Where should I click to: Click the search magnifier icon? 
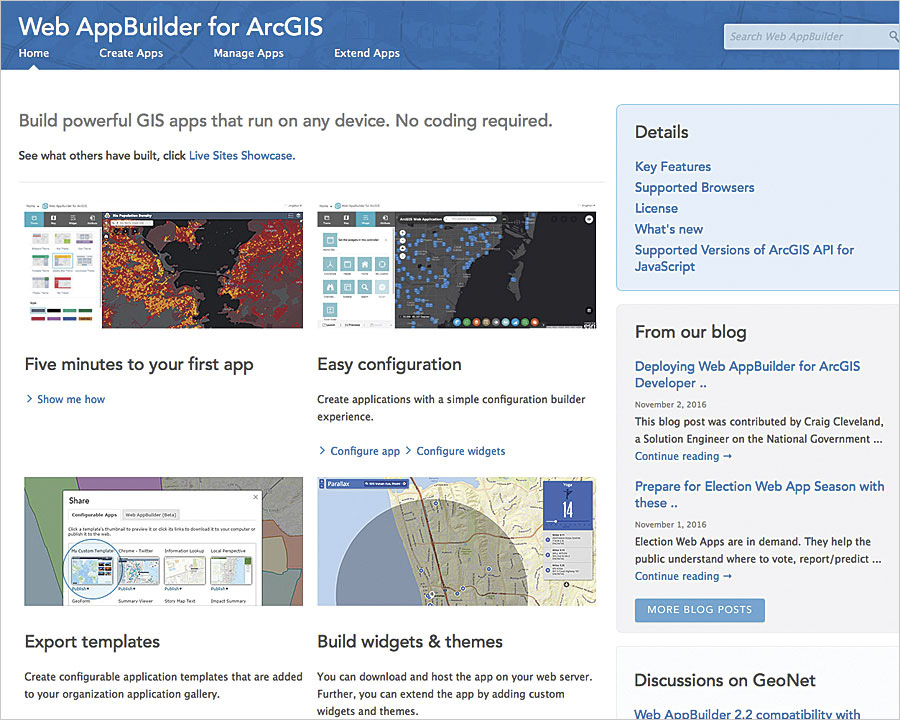click(893, 36)
